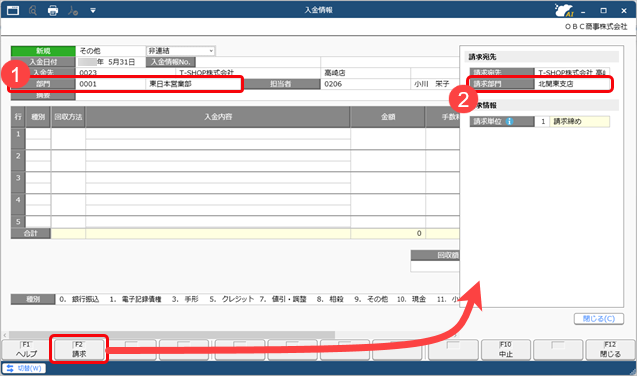The height and width of the screenshot is (376, 637).
Task: Click the 5. クレジット legend entry
Action: coord(232,299)
